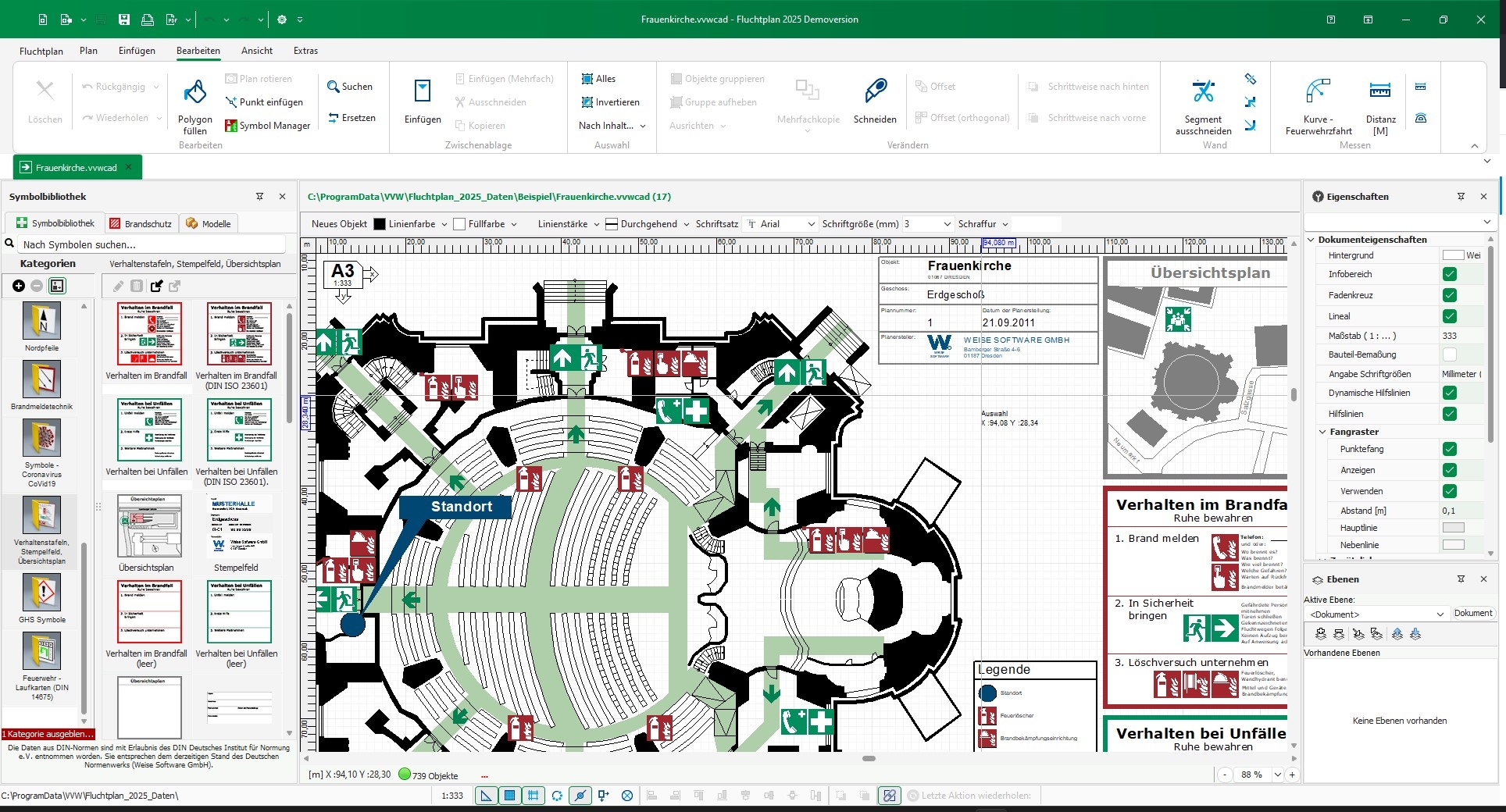The image size is (1506, 812).
Task: Open the Füllfarbe dropdown
Action: pyautogui.click(x=514, y=224)
